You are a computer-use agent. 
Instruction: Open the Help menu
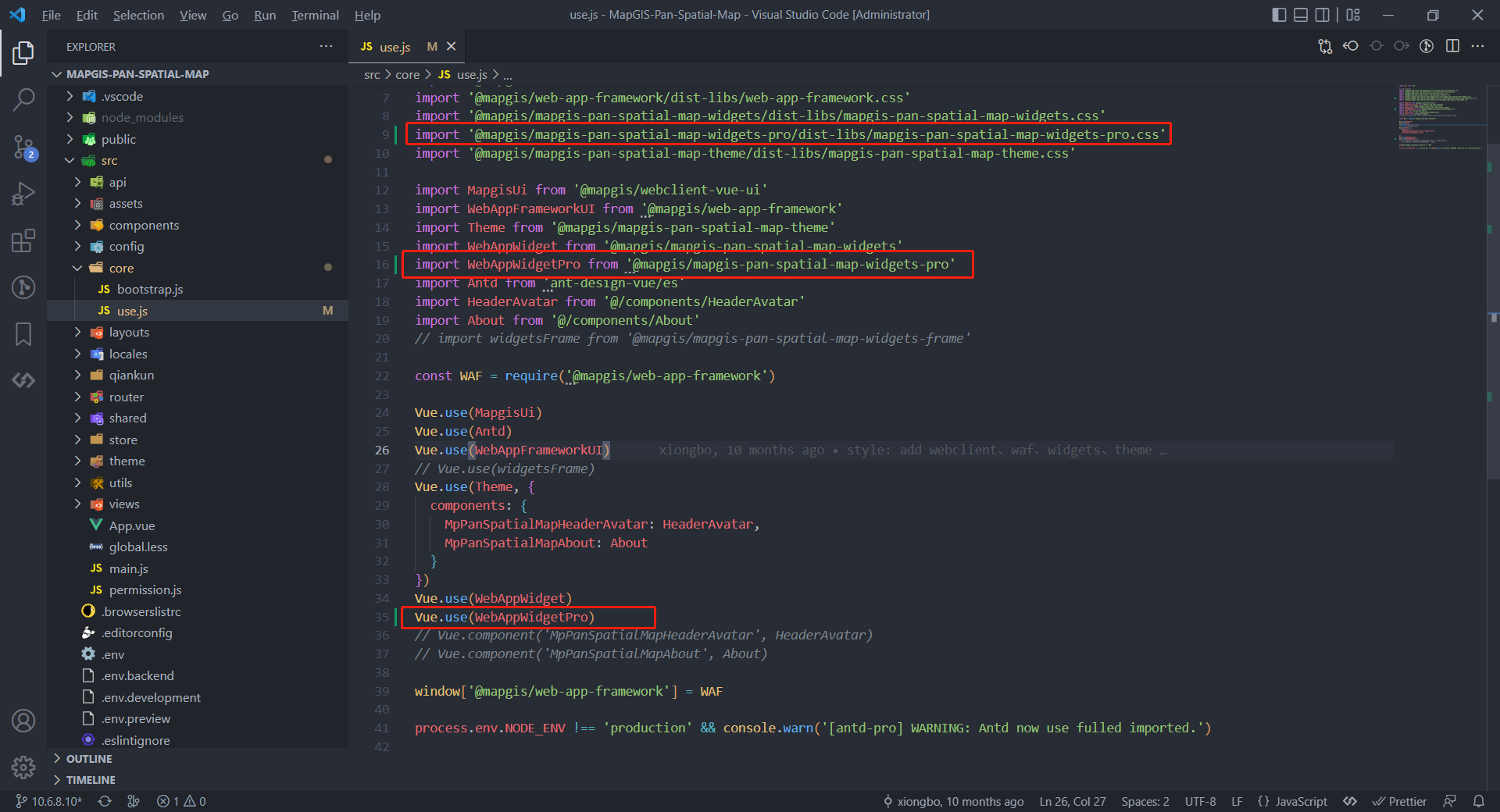367,15
